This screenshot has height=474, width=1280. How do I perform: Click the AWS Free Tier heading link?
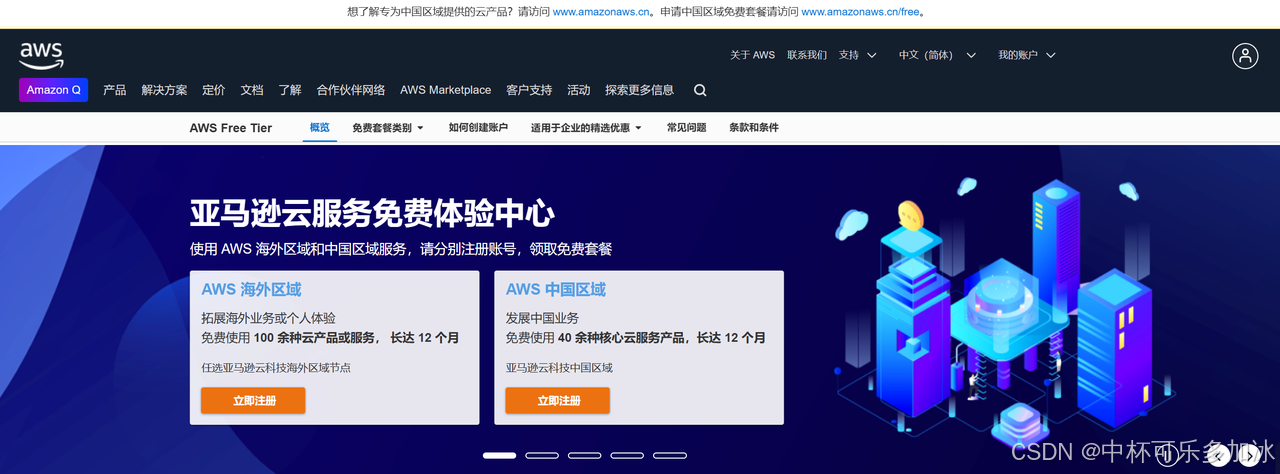231,128
